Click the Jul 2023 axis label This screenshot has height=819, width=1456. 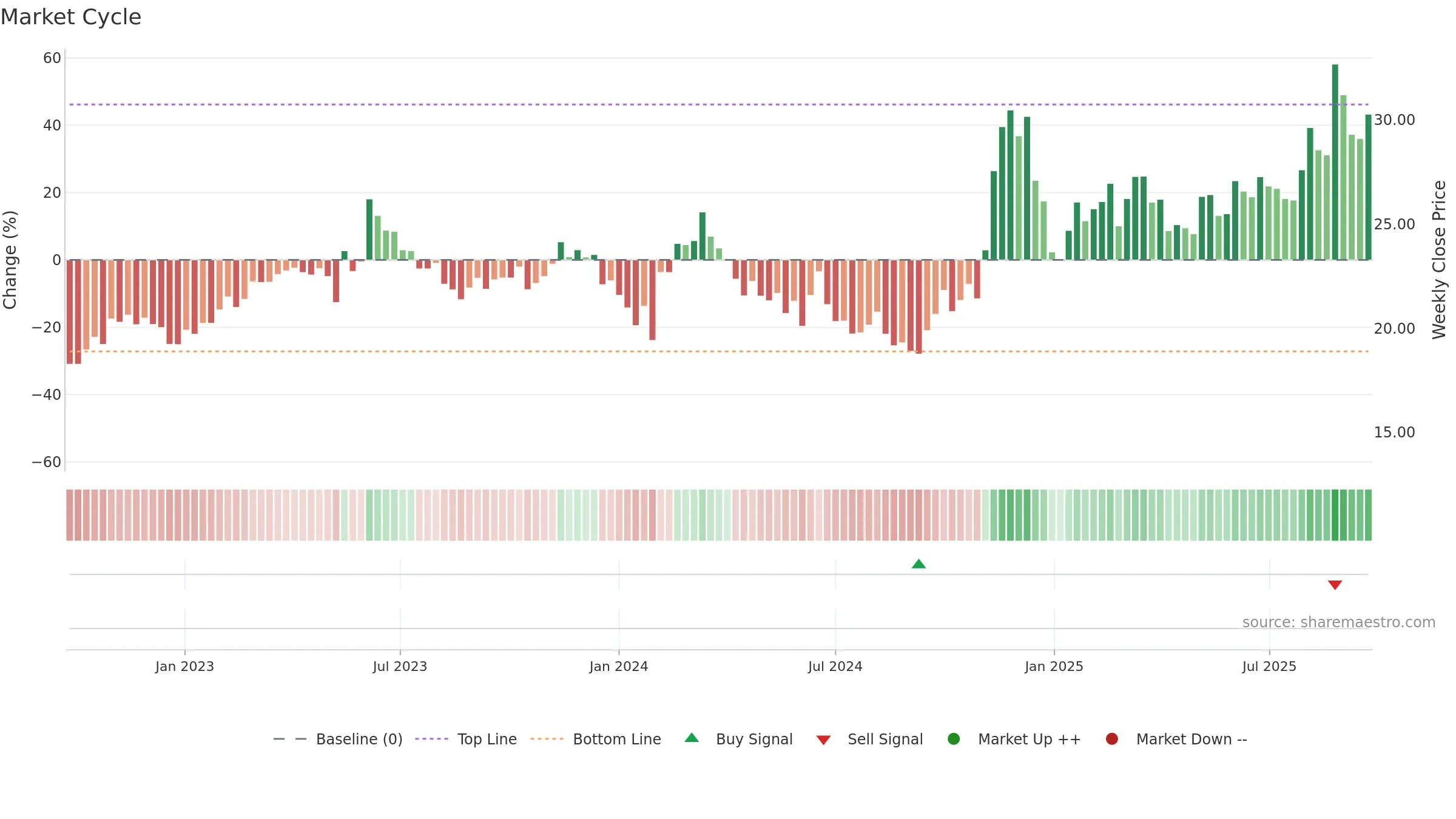400,667
